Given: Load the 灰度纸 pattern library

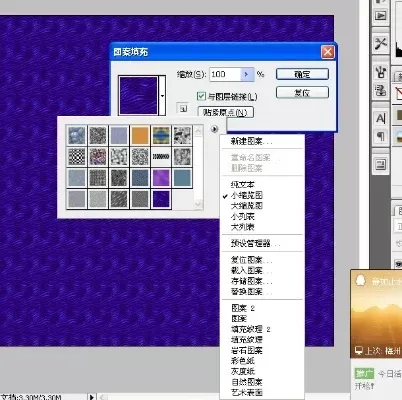Looking at the screenshot, I should (x=243, y=371).
